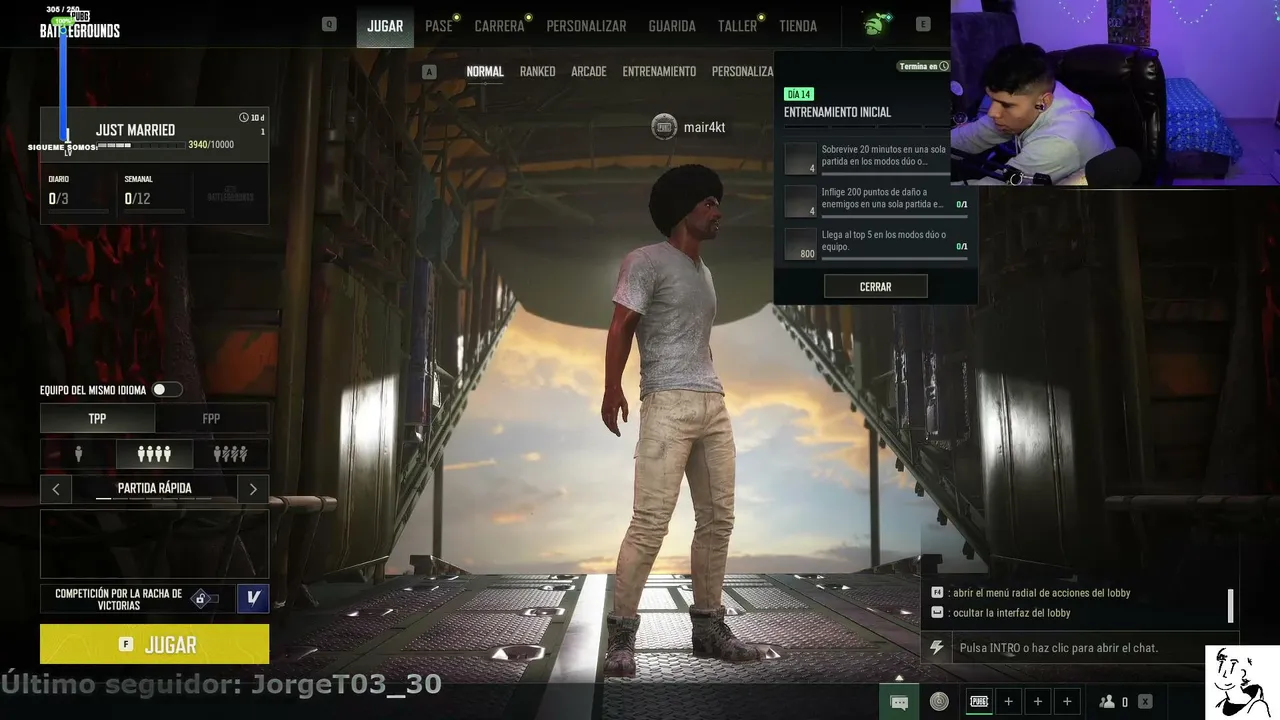1280x720 pixels.
Task: Click the yellow JUGAR button
Action: tap(154, 644)
